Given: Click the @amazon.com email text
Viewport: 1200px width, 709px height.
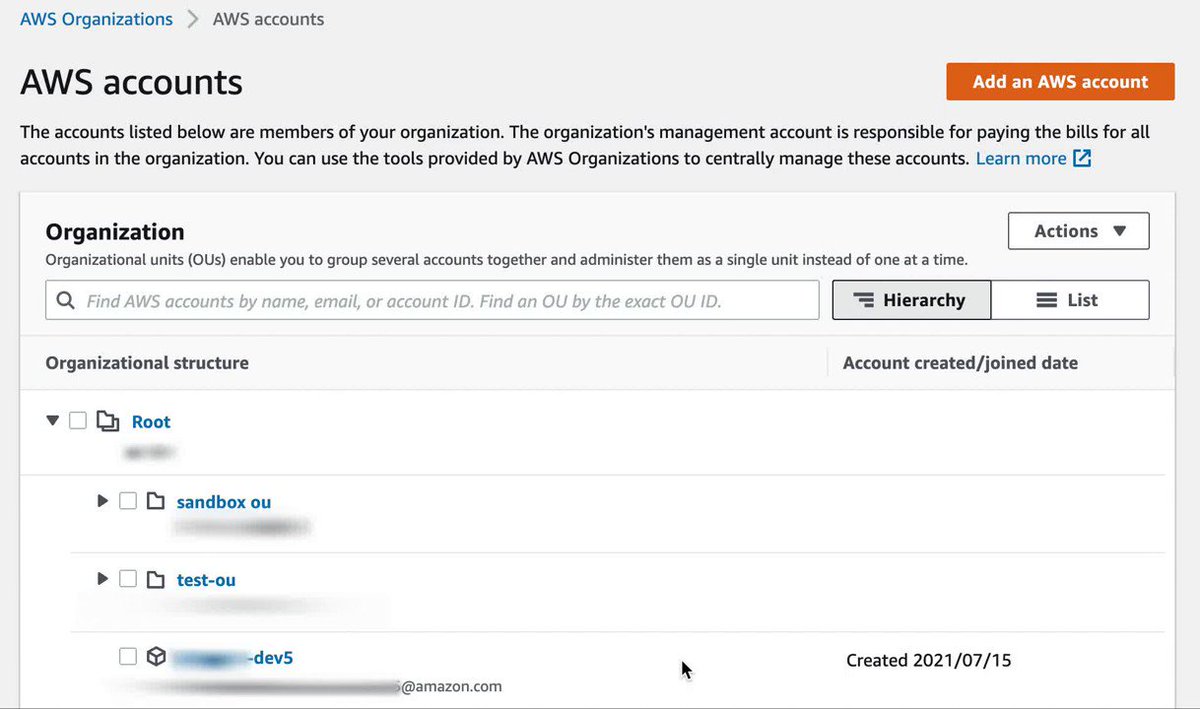Looking at the screenshot, I should 451,686.
